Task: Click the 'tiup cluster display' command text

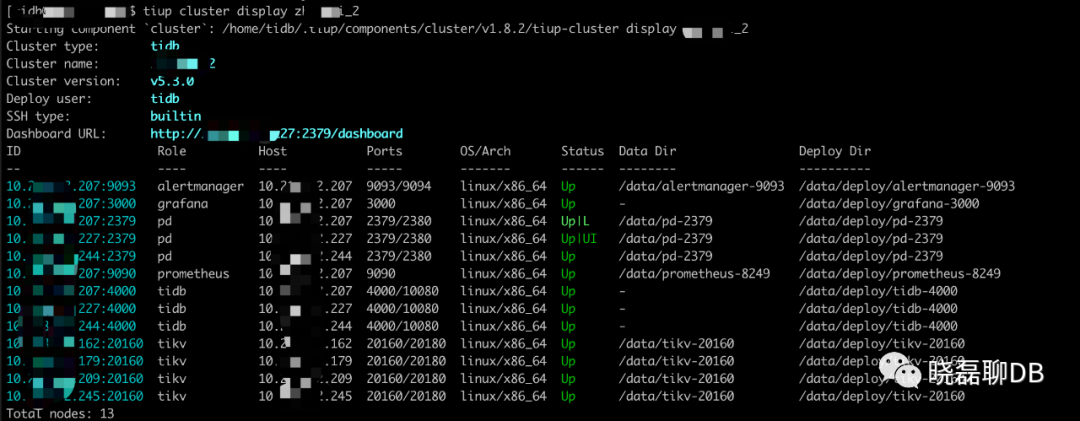Action: [215, 11]
